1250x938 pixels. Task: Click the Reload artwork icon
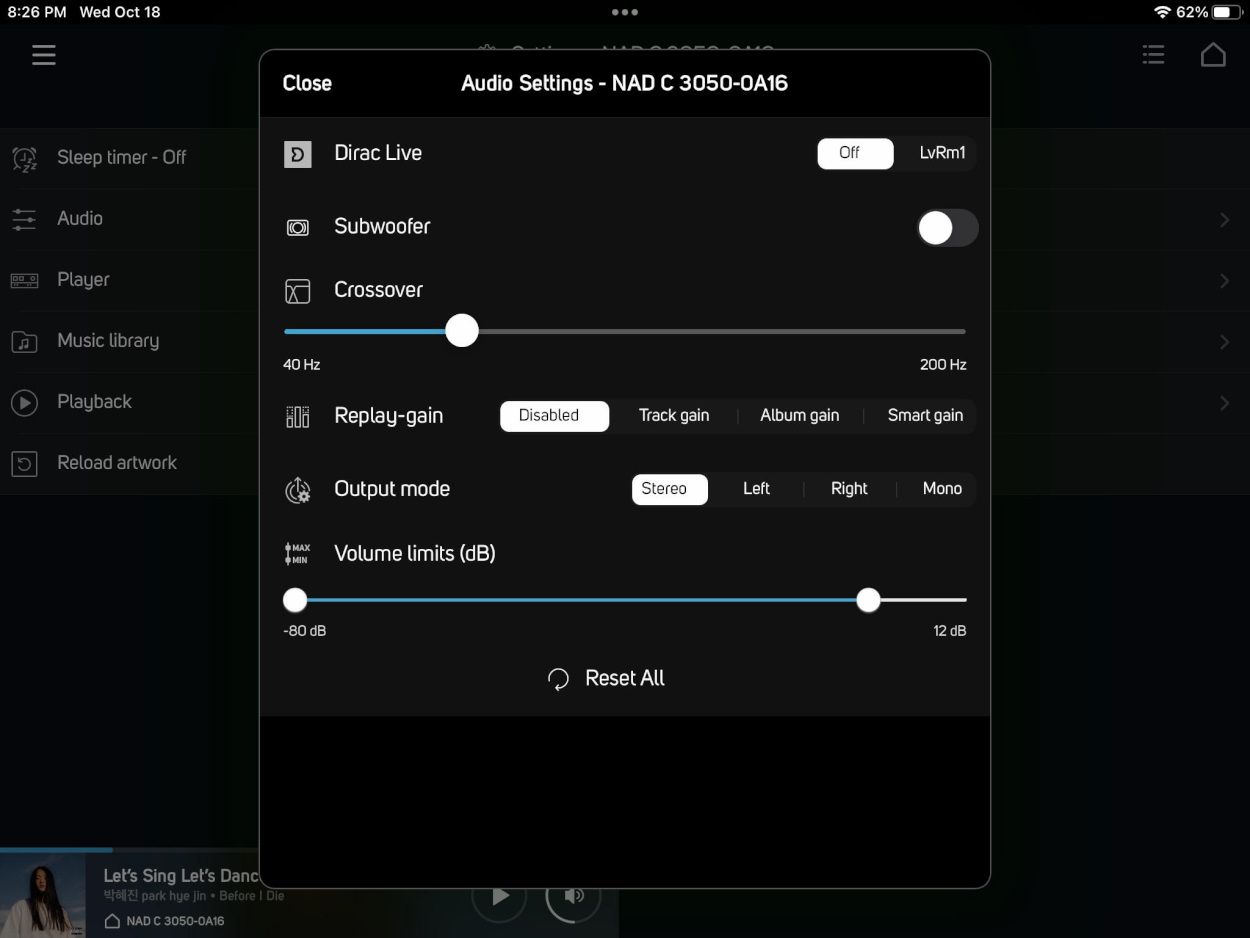24,463
